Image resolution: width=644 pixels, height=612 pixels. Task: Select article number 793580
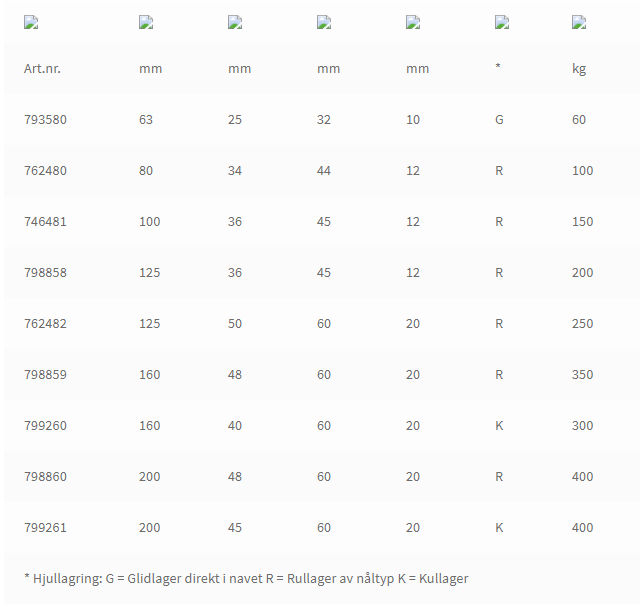(45, 120)
